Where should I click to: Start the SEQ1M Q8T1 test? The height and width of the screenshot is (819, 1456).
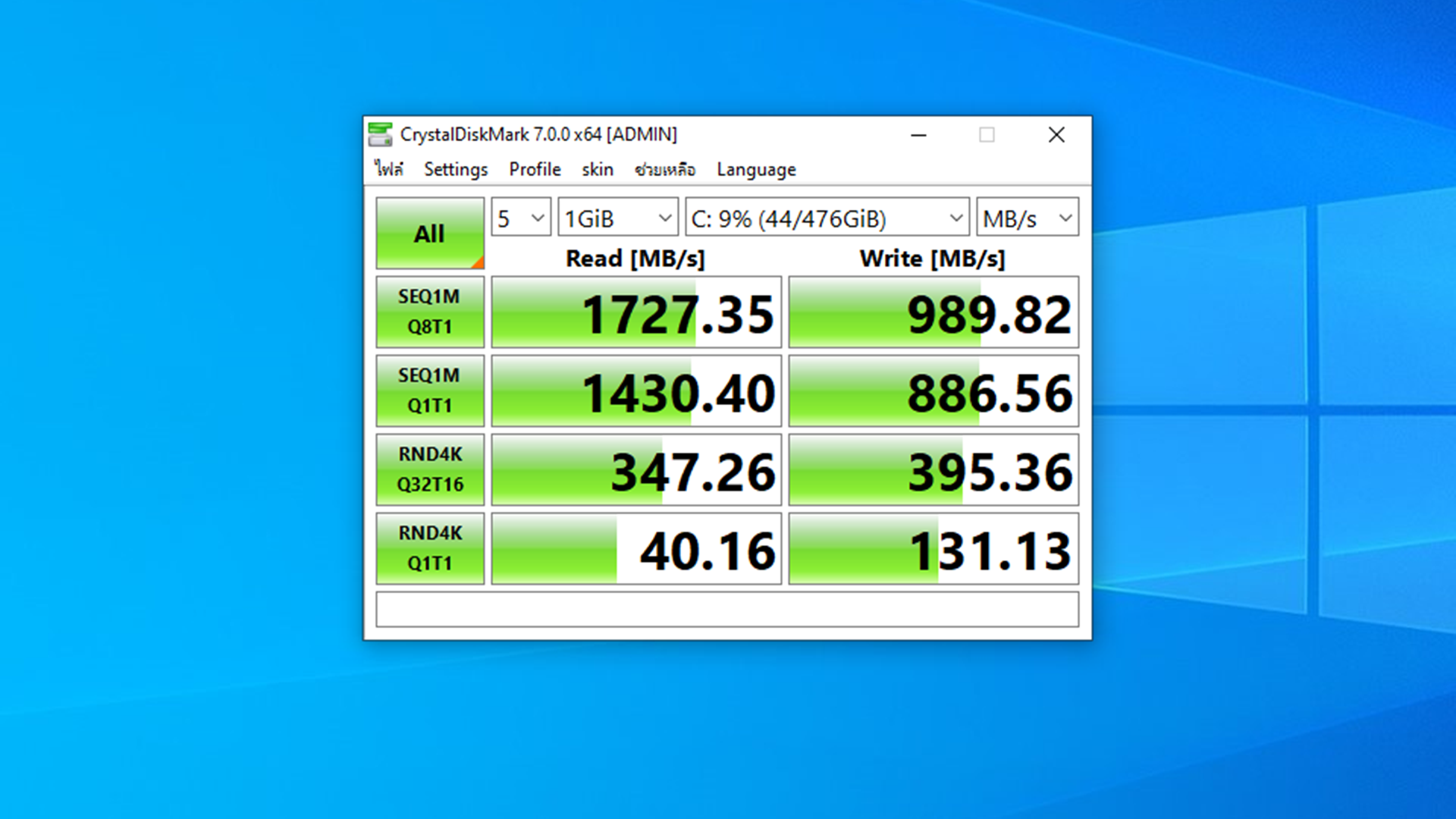[430, 312]
